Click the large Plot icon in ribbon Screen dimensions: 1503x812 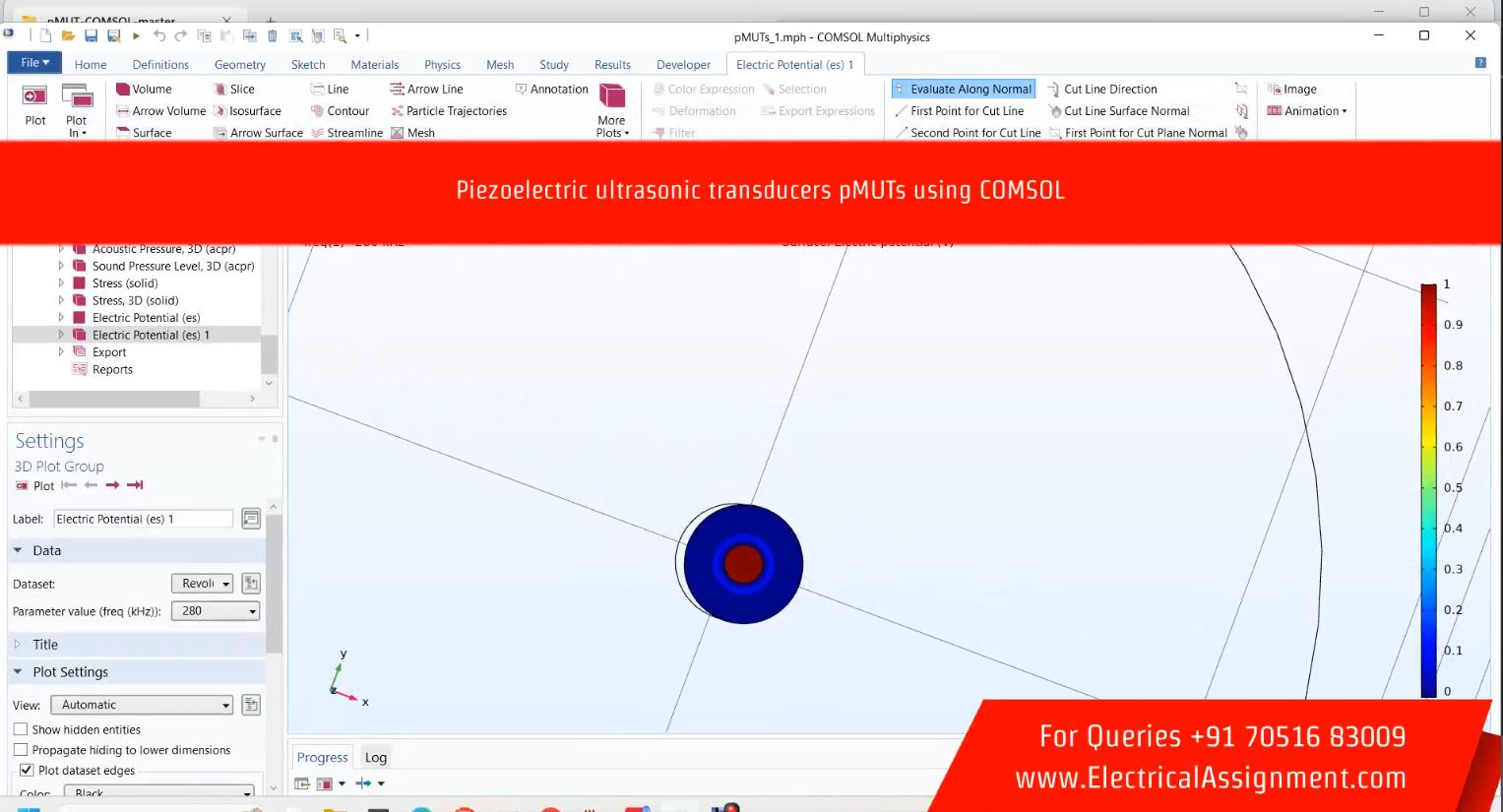pos(35,105)
